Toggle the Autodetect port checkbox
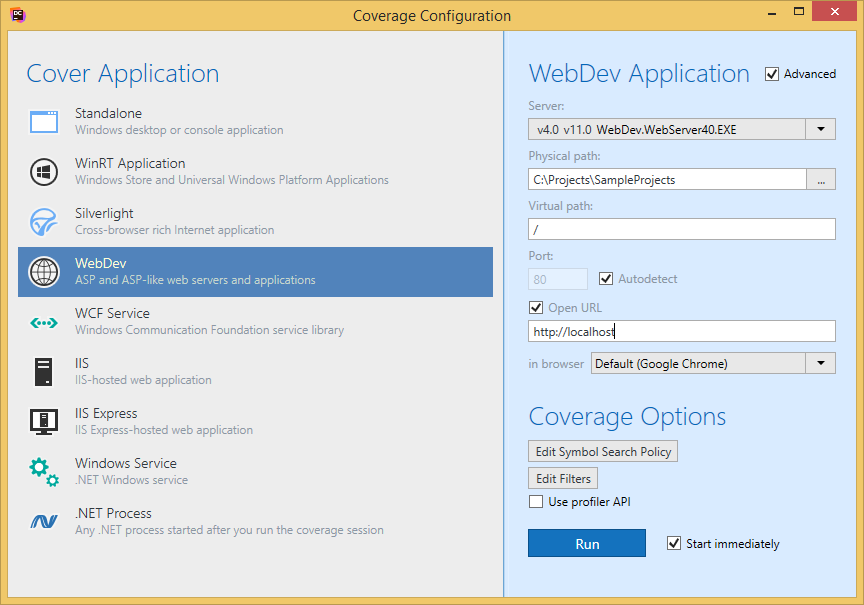 tap(606, 279)
